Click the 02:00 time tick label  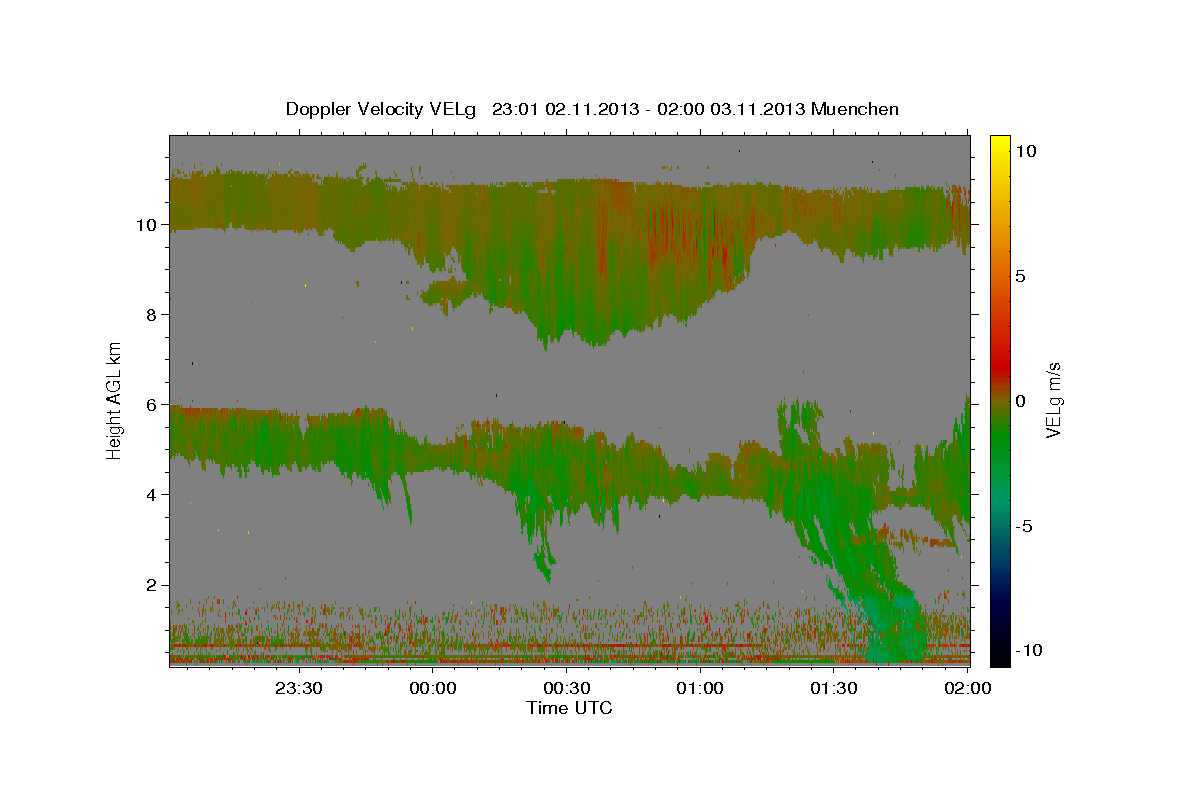(967, 688)
